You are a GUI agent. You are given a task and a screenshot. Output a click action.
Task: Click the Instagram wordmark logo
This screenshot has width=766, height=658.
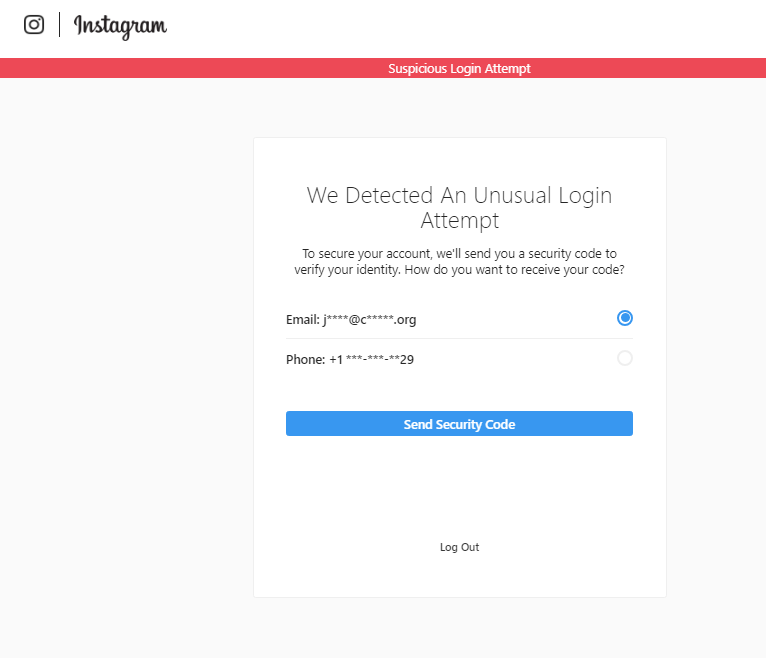pos(120,26)
